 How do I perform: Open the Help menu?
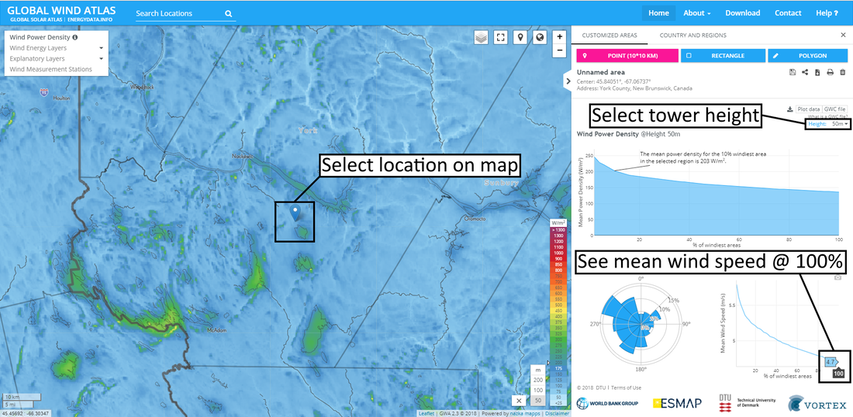click(x=827, y=13)
